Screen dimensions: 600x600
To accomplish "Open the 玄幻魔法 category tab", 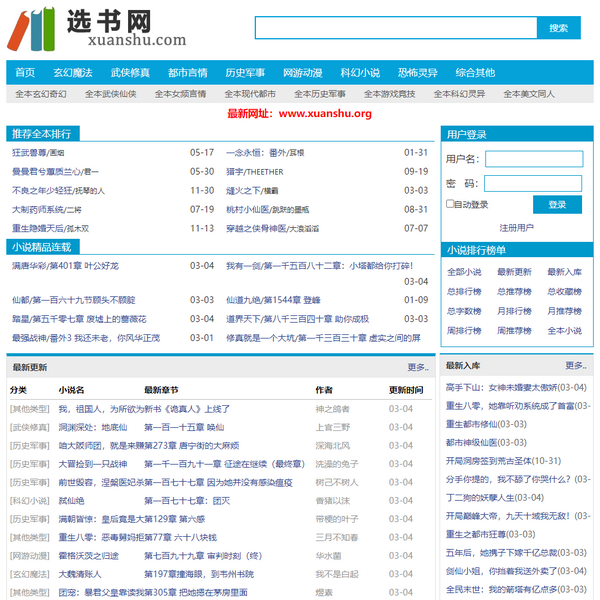I will pos(73,73).
